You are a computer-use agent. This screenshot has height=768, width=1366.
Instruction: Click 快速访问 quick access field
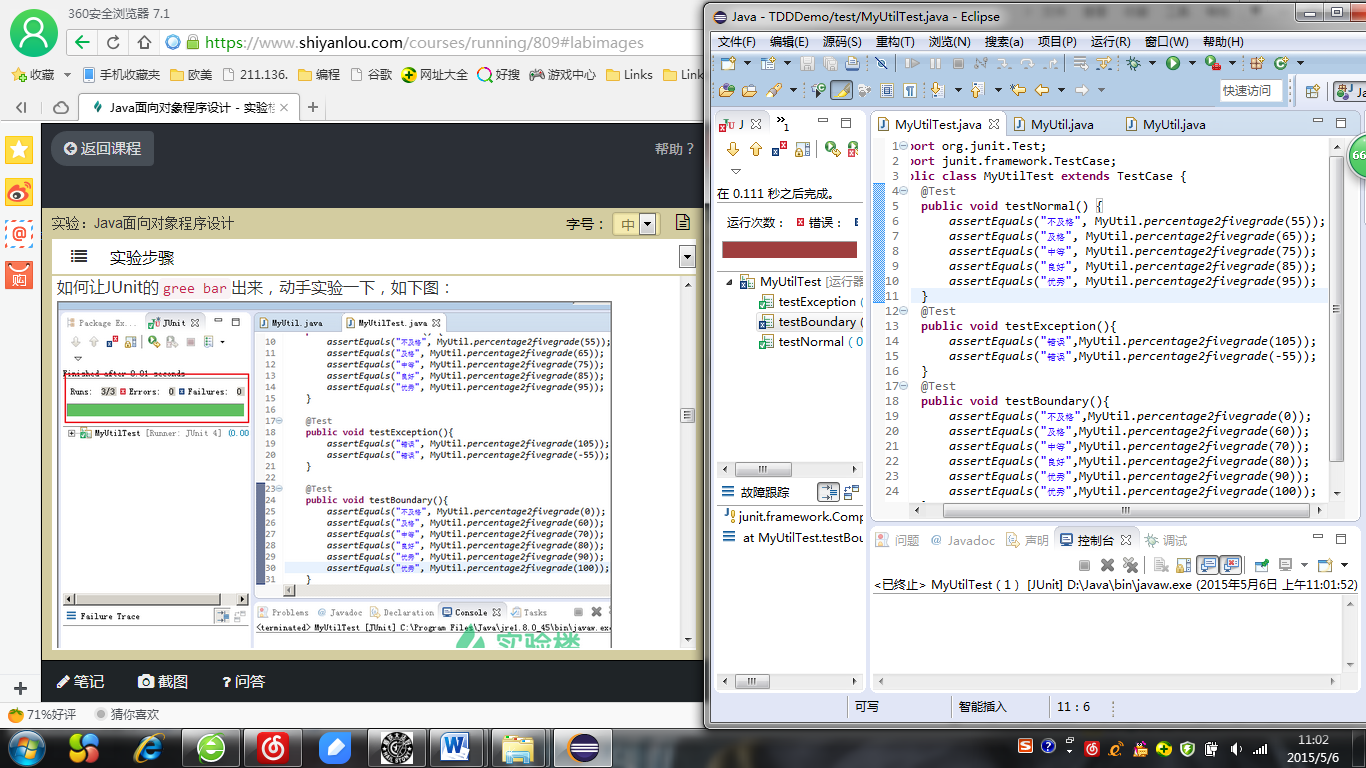1250,90
